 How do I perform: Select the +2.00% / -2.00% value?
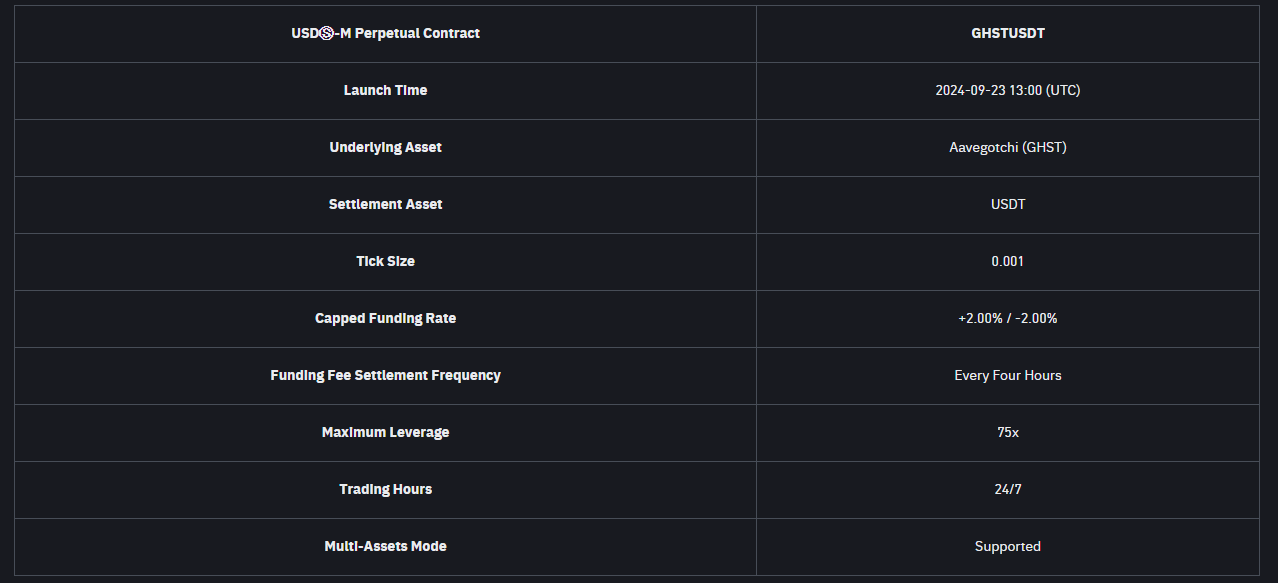[1007, 318]
